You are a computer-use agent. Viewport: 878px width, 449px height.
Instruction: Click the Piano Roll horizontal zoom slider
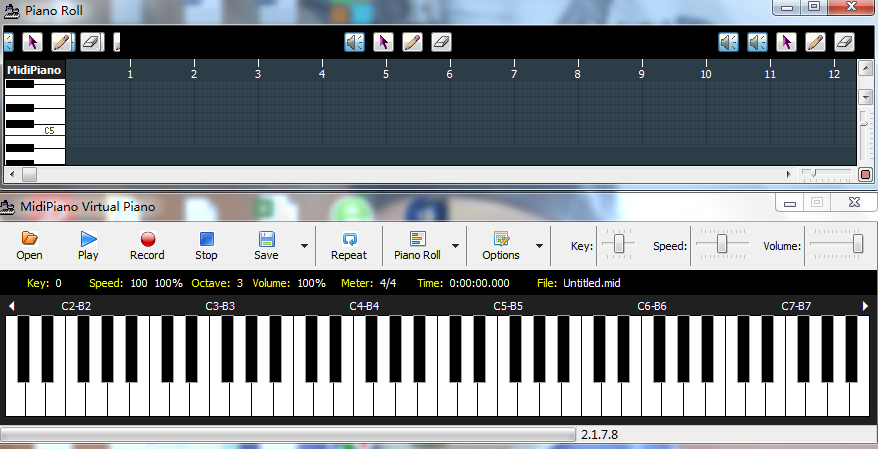813,174
